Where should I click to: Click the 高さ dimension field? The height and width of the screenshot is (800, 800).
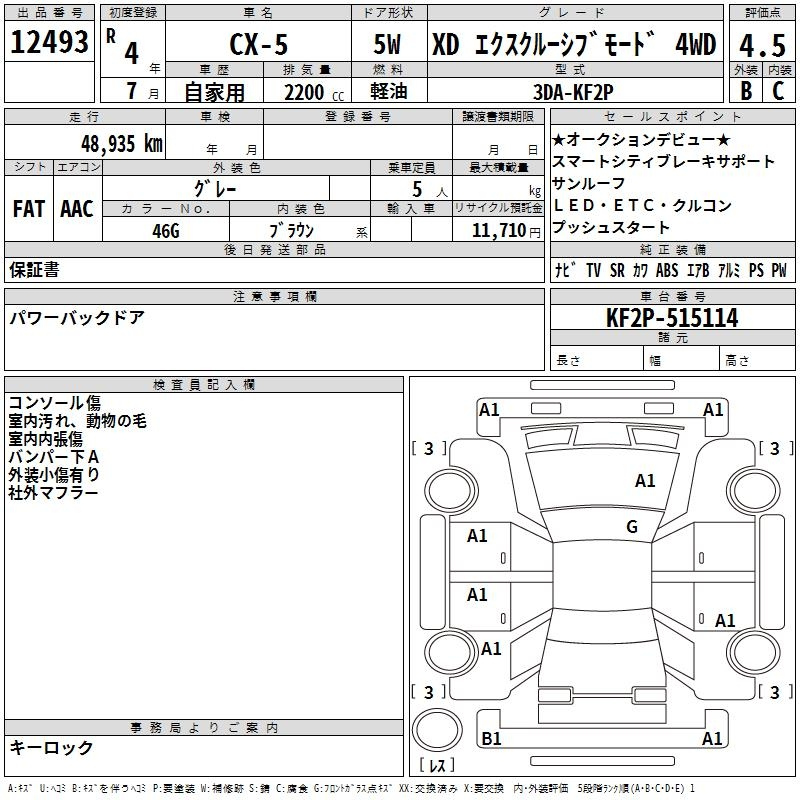(x=757, y=360)
